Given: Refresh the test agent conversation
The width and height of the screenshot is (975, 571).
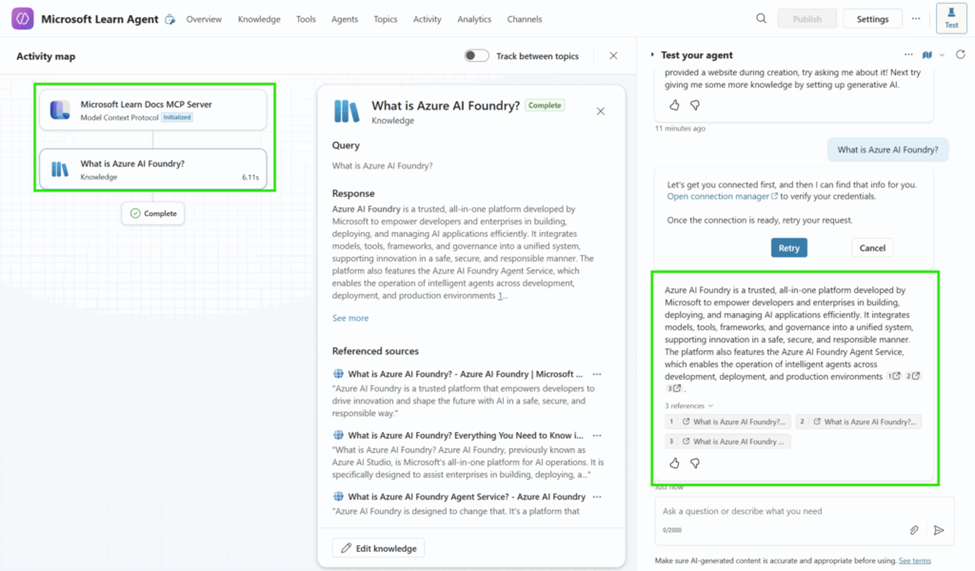Looking at the screenshot, I should (x=960, y=55).
